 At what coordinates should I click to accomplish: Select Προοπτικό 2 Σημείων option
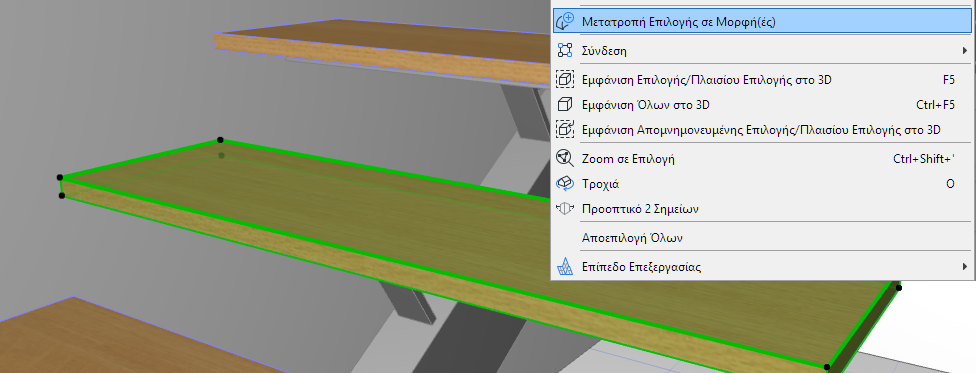tap(761, 209)
